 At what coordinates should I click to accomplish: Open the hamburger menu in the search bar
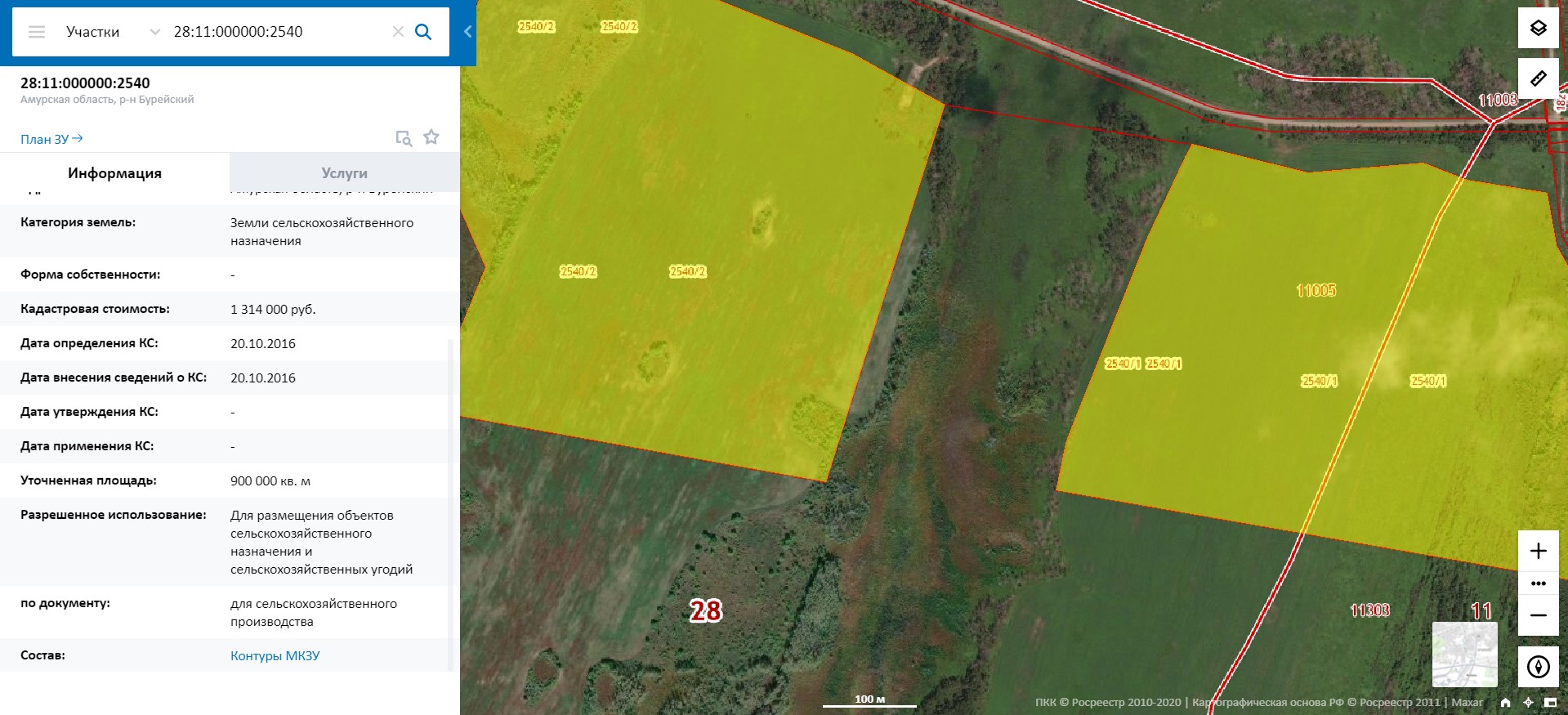(37, 32)
